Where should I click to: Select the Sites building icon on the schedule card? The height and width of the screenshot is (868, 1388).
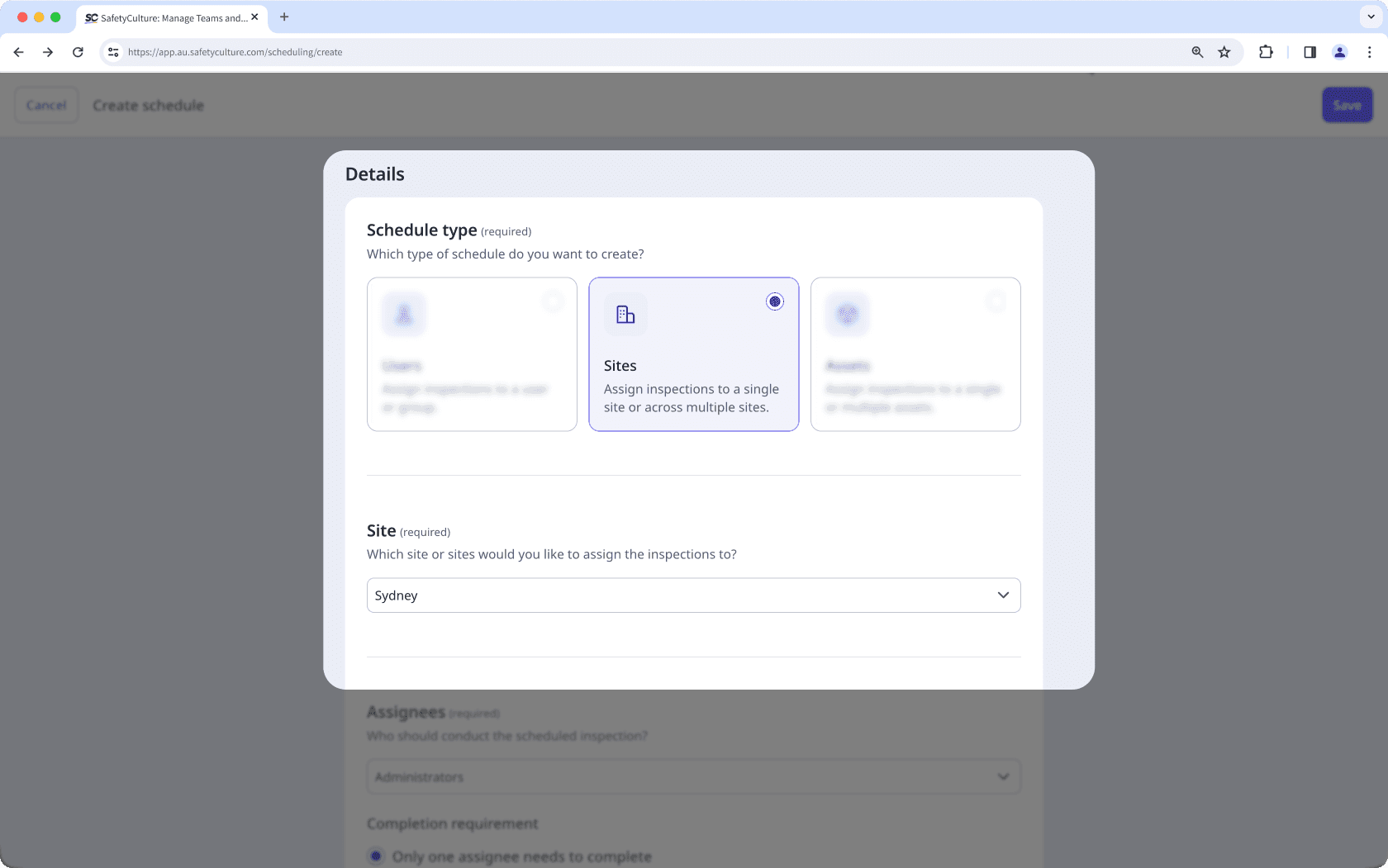pyautogui.click(x=625, y=314)
